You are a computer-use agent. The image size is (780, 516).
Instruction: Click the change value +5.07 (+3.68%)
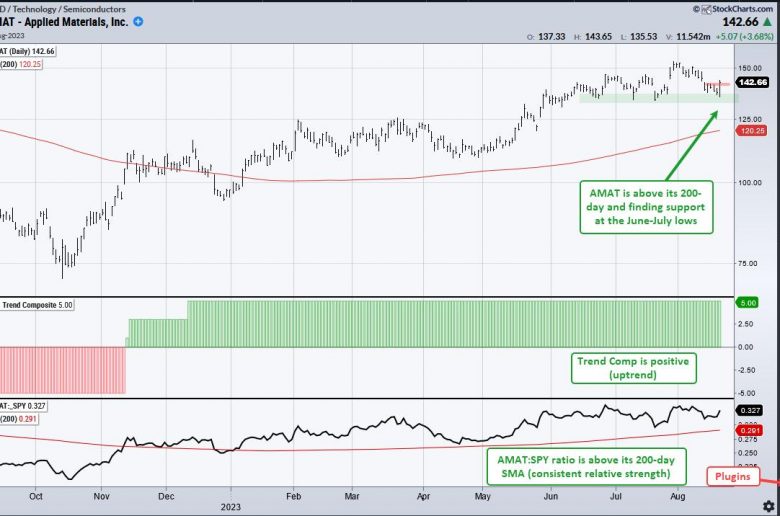tap(745, 37)
